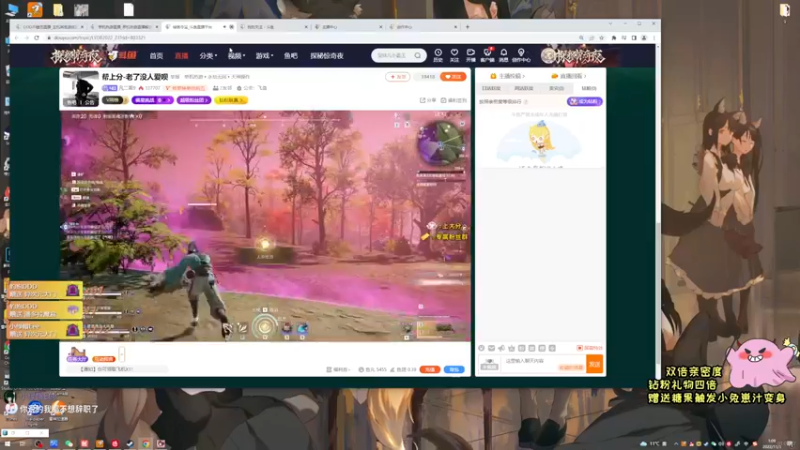Image resolution: width=800 pixels, height=450 pixels.
Task: Click the chat message input field
Action: 543,364
